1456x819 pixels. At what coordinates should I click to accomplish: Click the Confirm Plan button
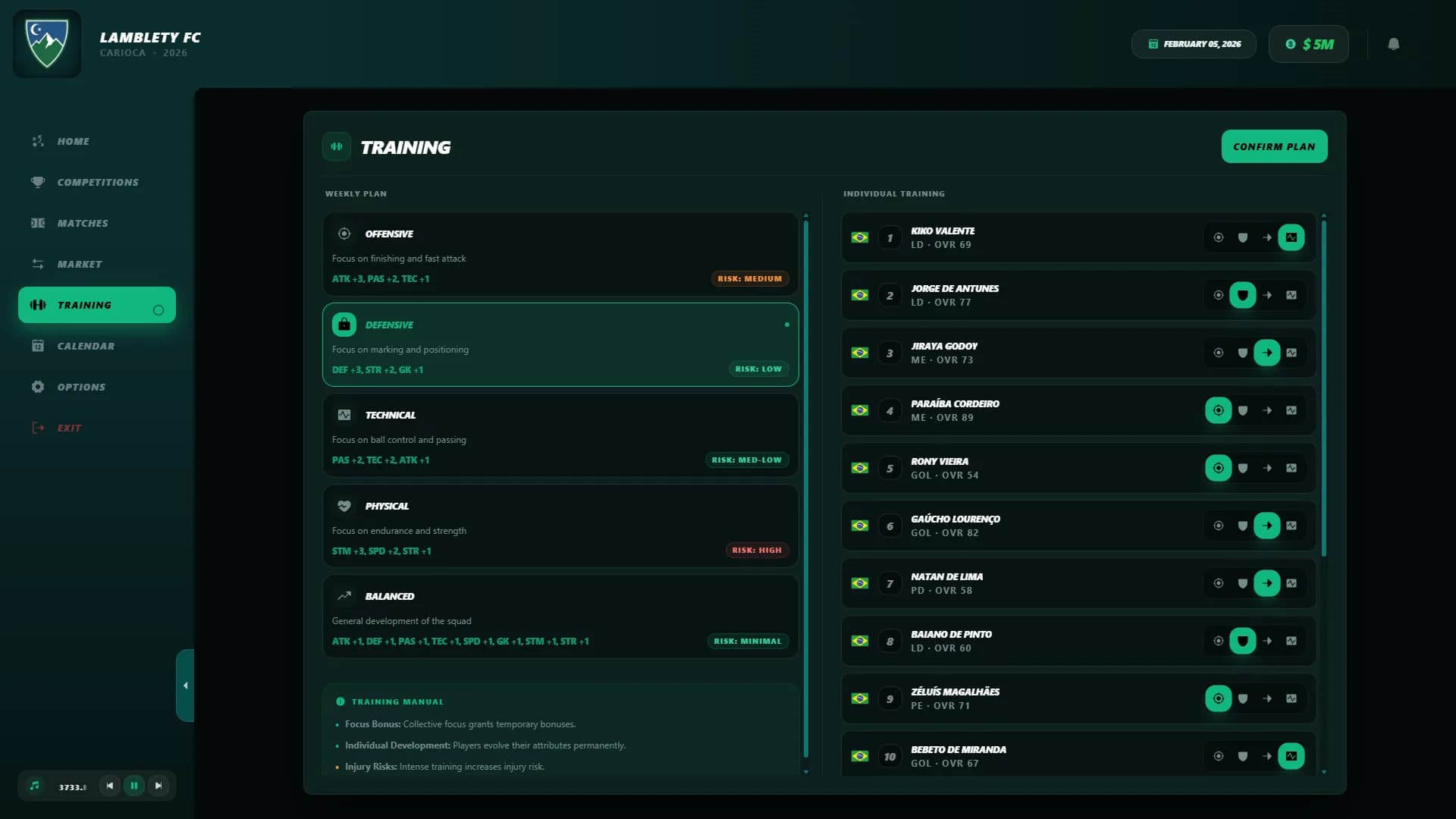click(x=1274, y=146)
